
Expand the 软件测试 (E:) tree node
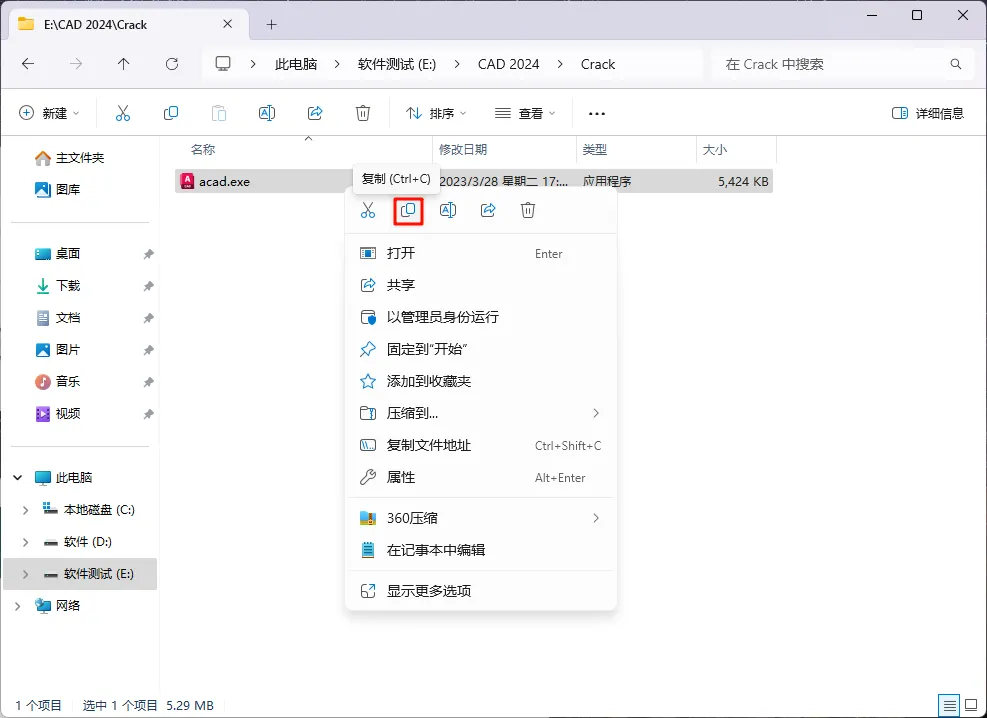[25, 574]
